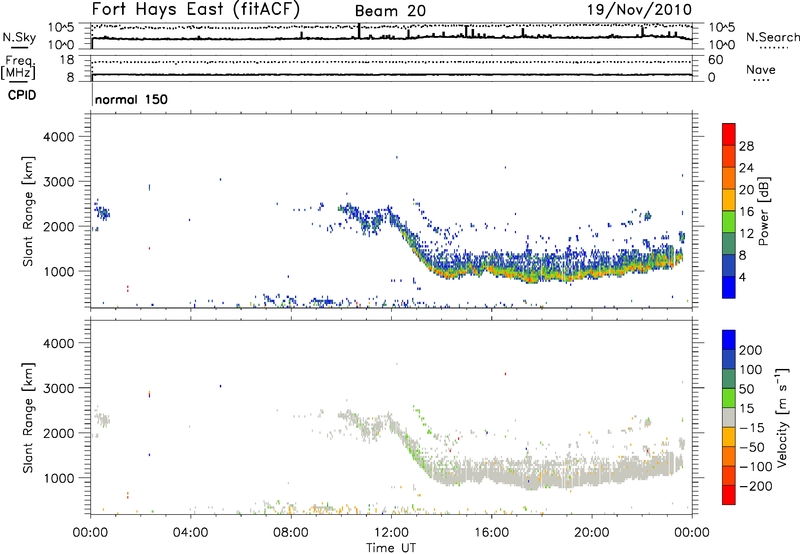
Task: Click the "-200" label on the velocity color bar
Action: click(756, 486)
